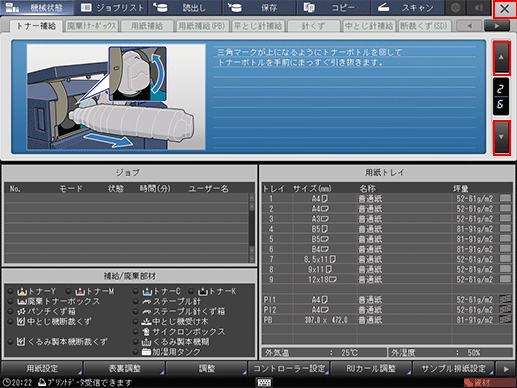This screenshot has width=517, height=388.
Task: Switch to スキャン scan mode
Action: (x=407, y=7)
